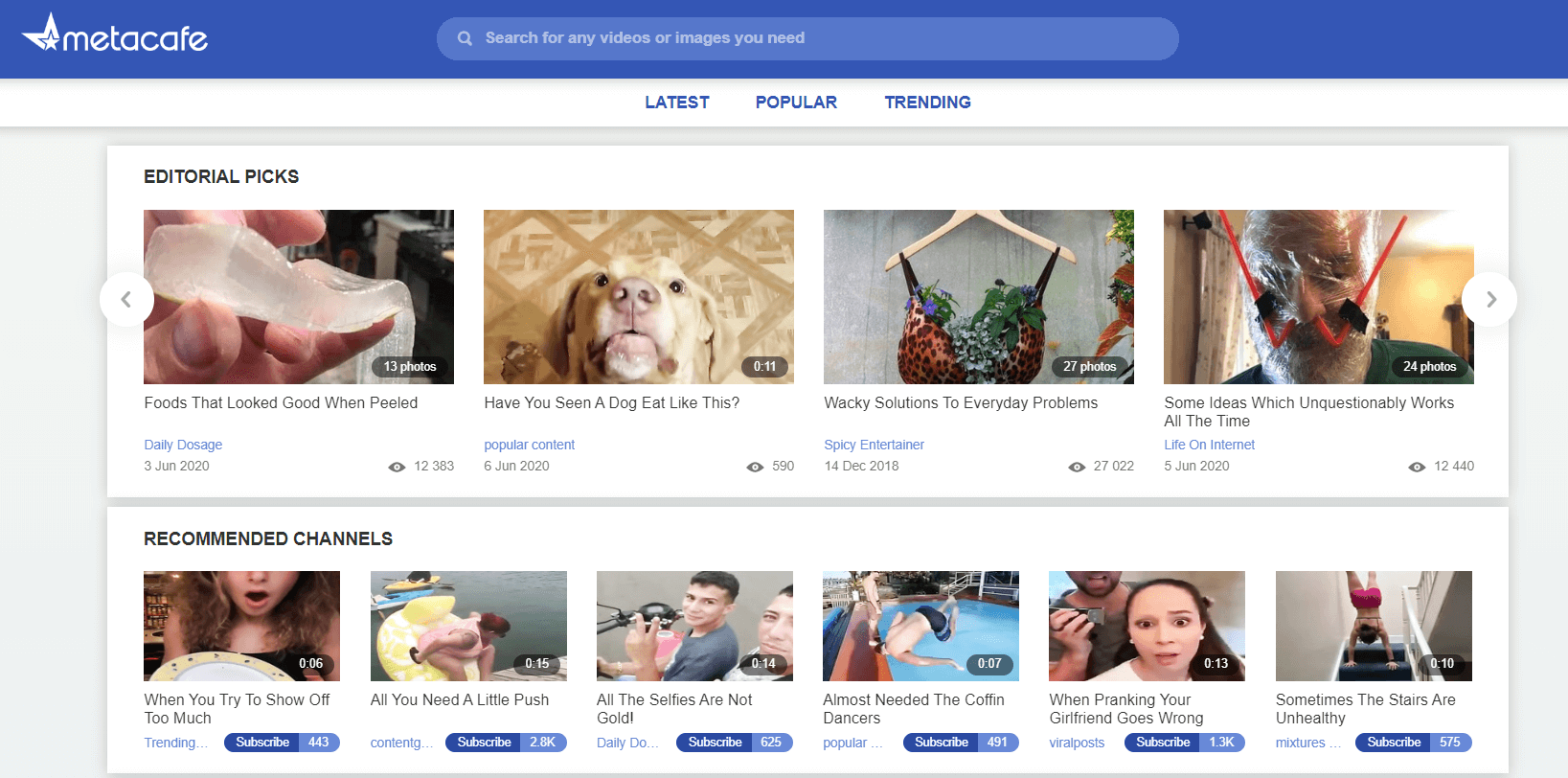Open the LATEST tab
The height and width of the screenshot is (778, 1568).
pos(676,103)
